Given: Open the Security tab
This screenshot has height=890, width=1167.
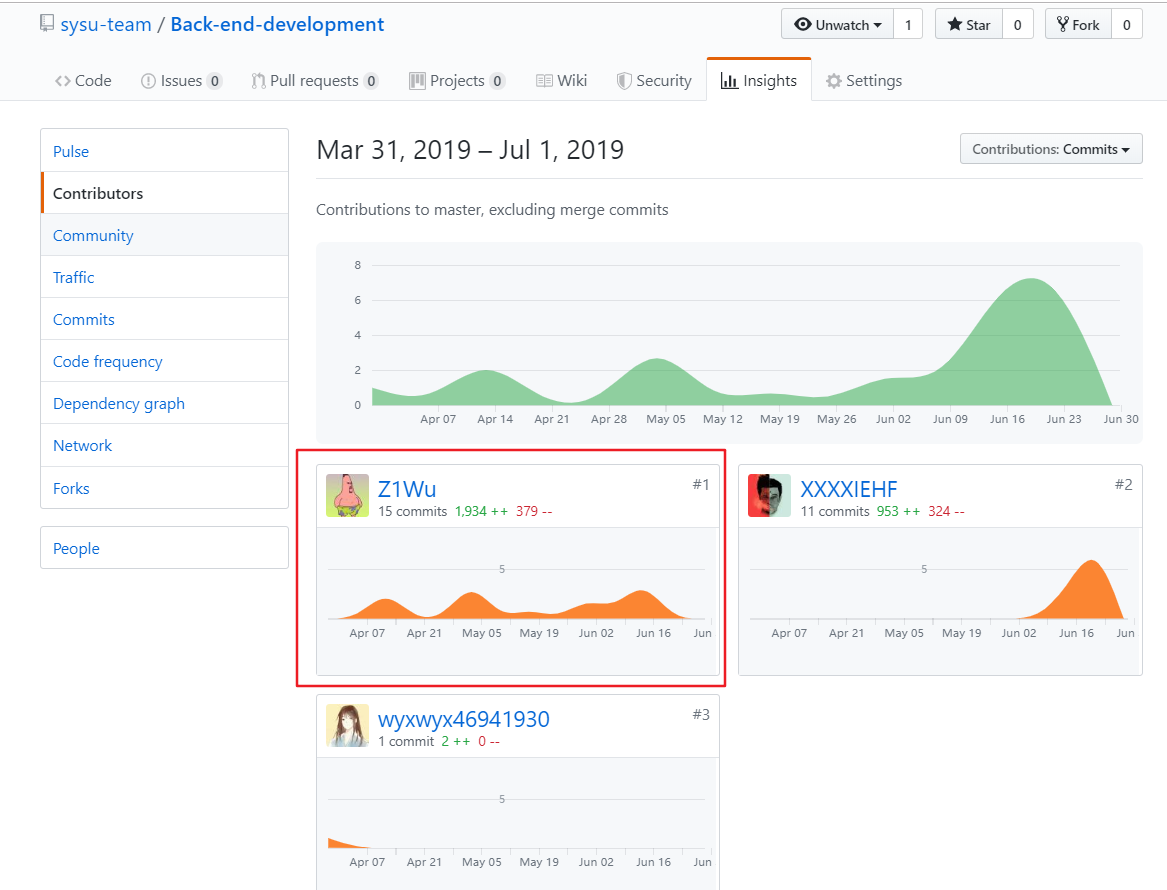Looking at the screenshot, I should (654, 81).
